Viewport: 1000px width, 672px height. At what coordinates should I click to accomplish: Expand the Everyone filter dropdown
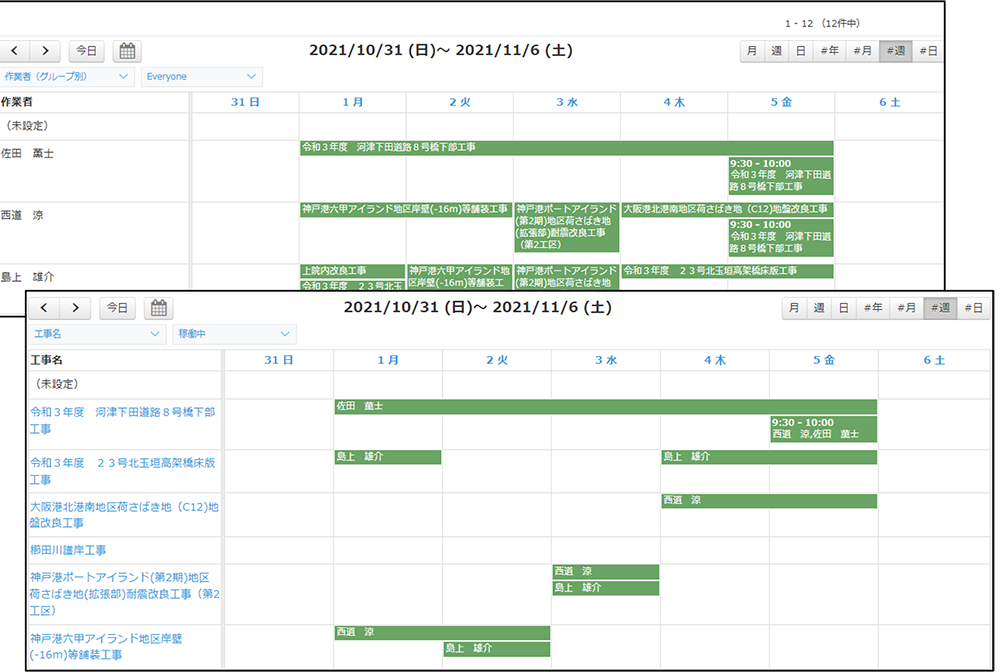tap(201, 77)
